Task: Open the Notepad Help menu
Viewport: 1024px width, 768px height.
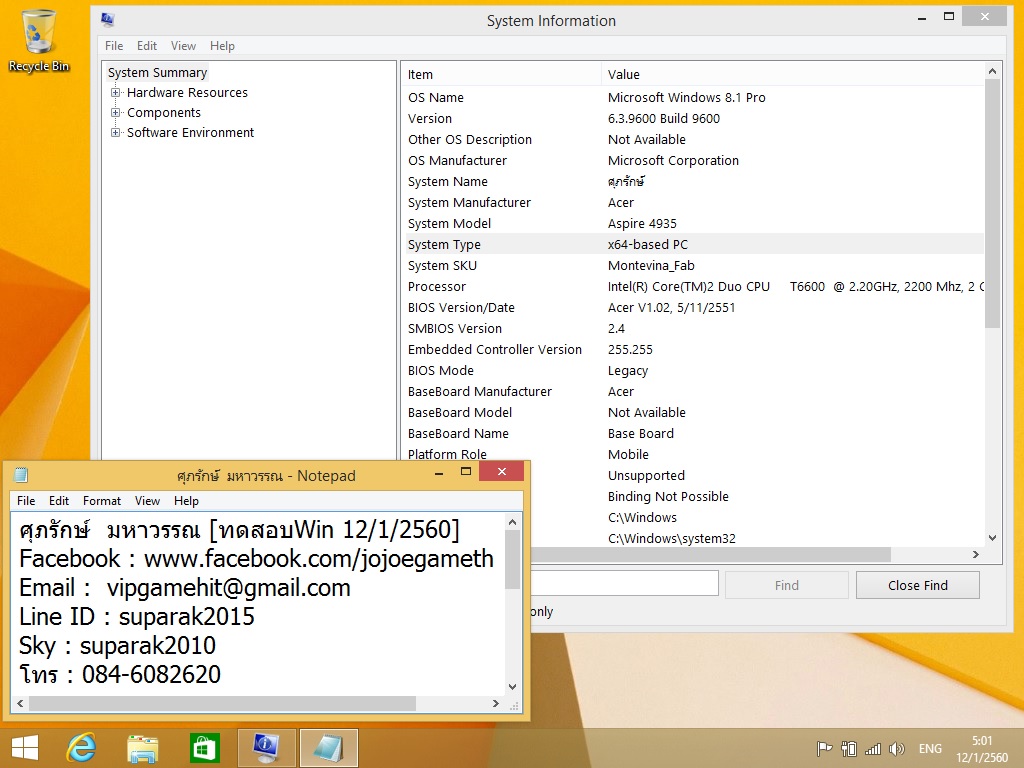Action: (186, 501)
